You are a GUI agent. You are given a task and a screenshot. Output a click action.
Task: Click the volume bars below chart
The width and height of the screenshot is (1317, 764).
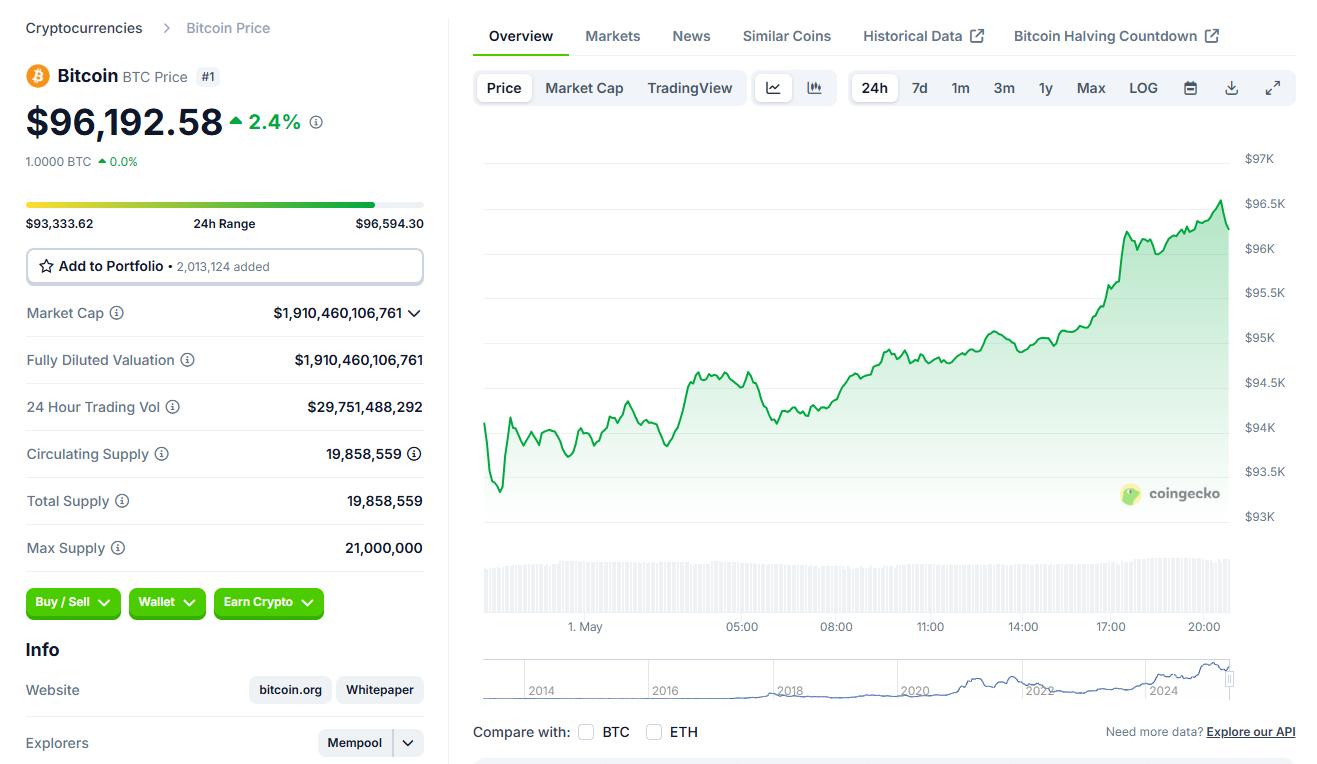pos(856,585)
